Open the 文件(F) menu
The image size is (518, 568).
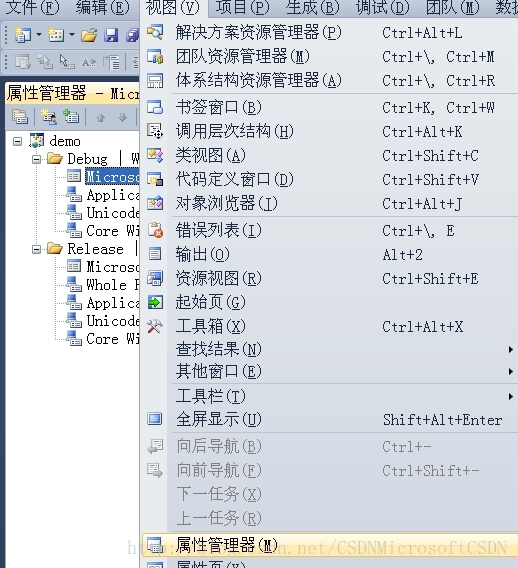click(x=32, y=7)
